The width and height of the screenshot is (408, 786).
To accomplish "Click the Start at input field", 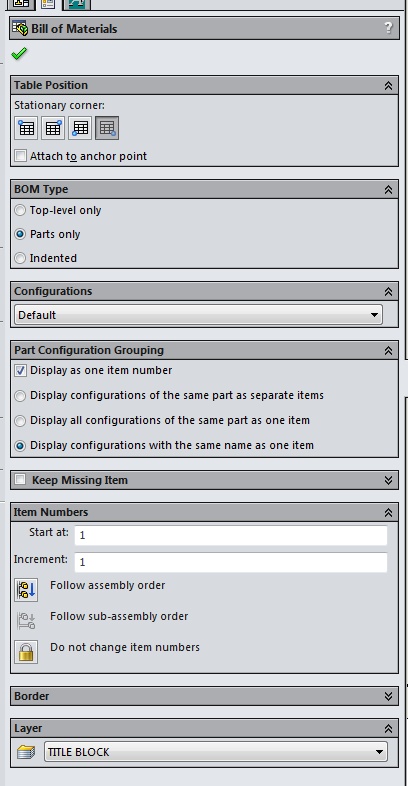I will [x=231, y=535].
